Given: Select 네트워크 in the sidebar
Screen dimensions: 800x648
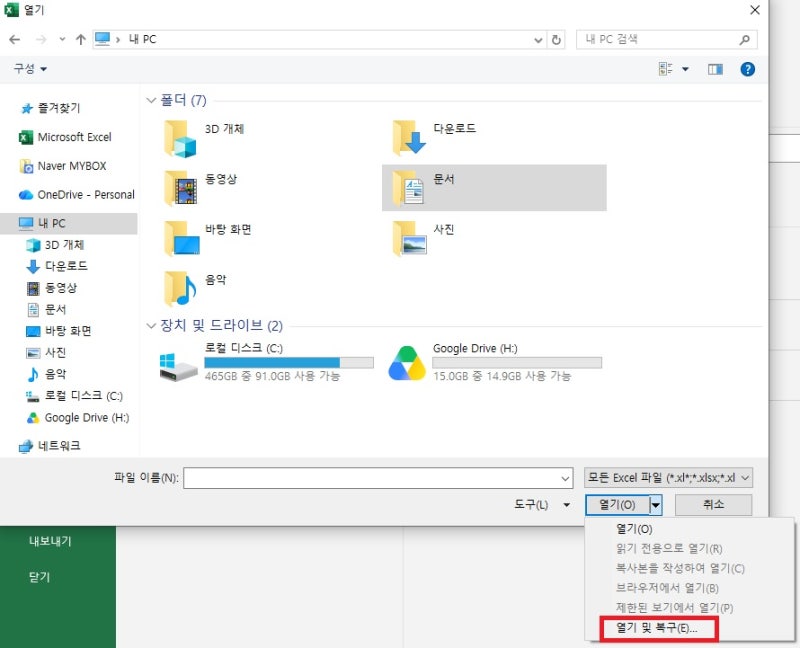Looking at the screenshot, I should pos(49,445).
